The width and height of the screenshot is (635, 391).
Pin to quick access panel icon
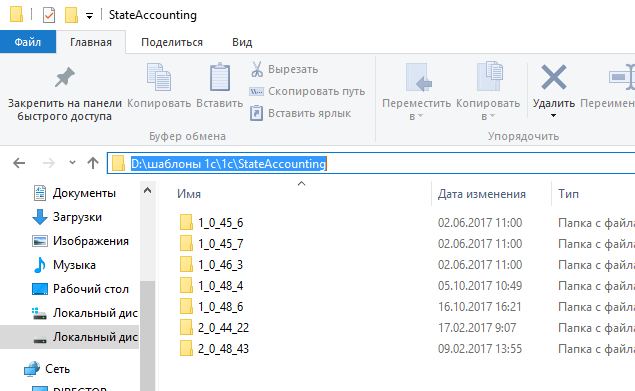tap(65, 77)
